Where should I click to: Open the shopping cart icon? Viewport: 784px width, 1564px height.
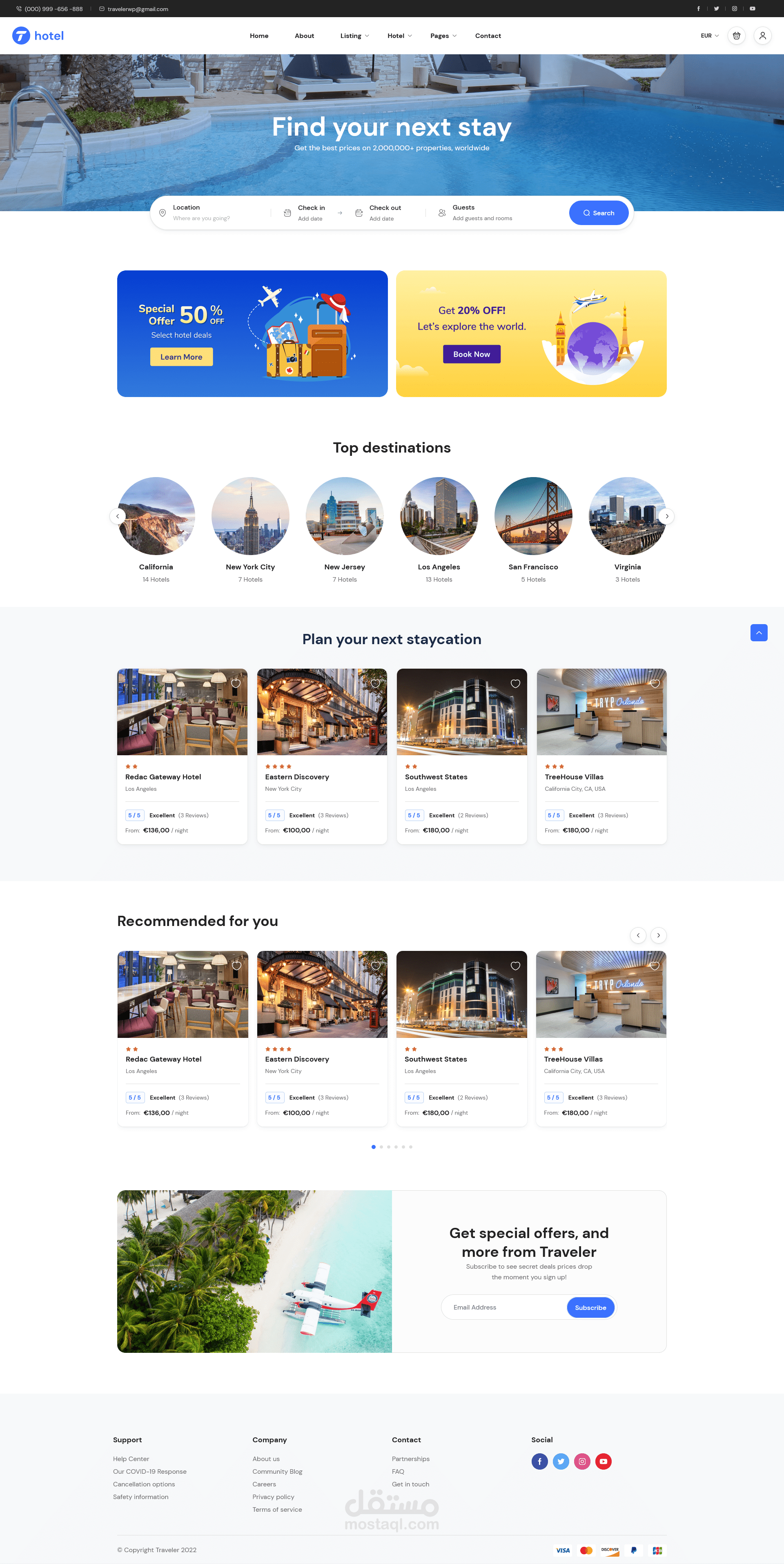point(736,36)
